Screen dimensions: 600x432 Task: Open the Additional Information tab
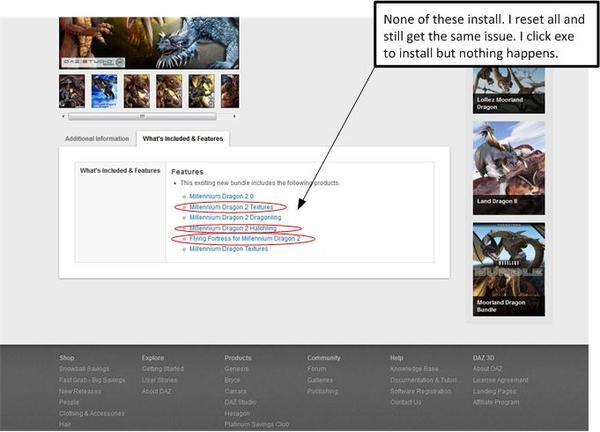(x=97, y=139)
